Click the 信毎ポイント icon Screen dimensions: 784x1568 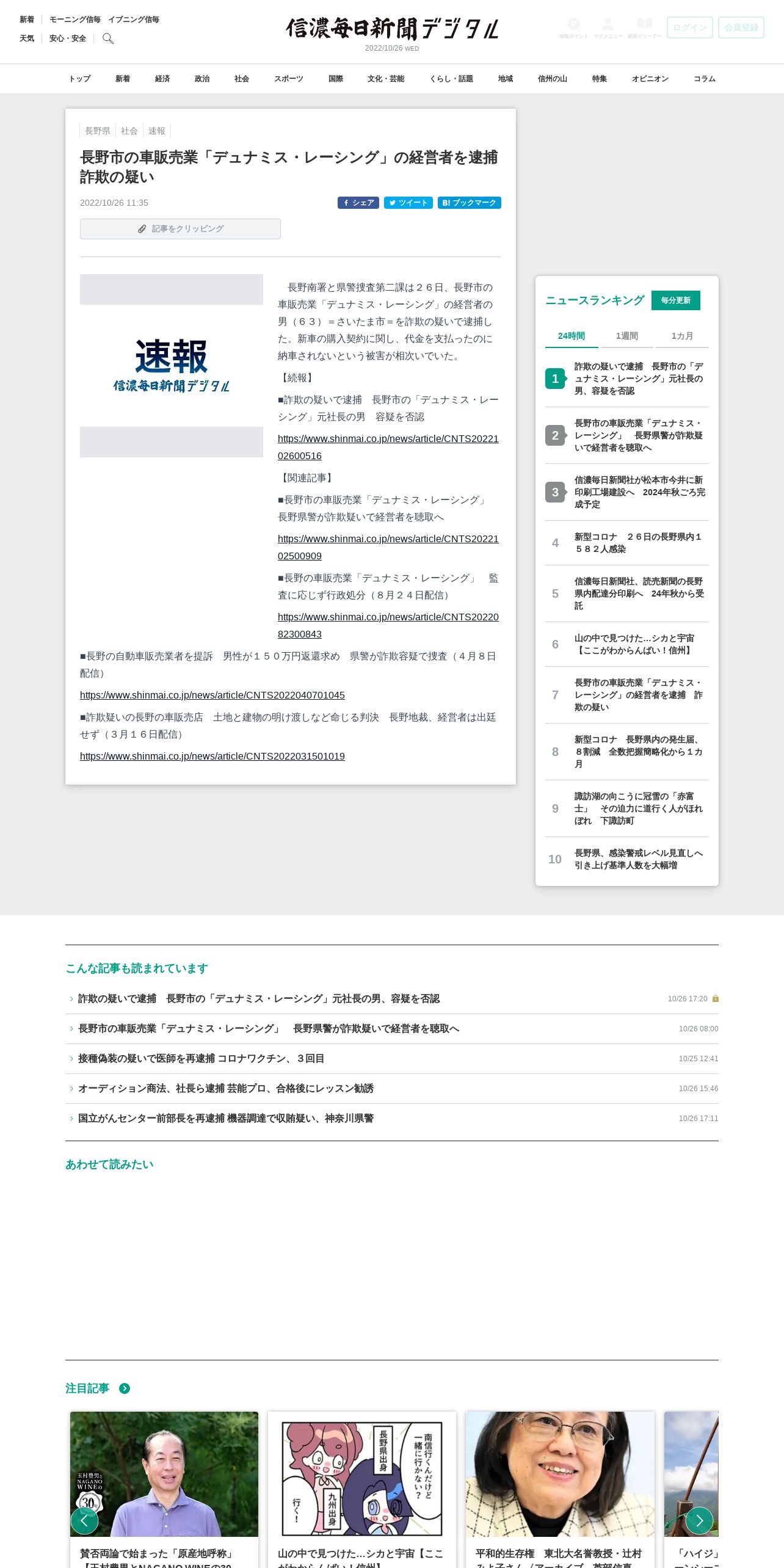tap(573, 27)
